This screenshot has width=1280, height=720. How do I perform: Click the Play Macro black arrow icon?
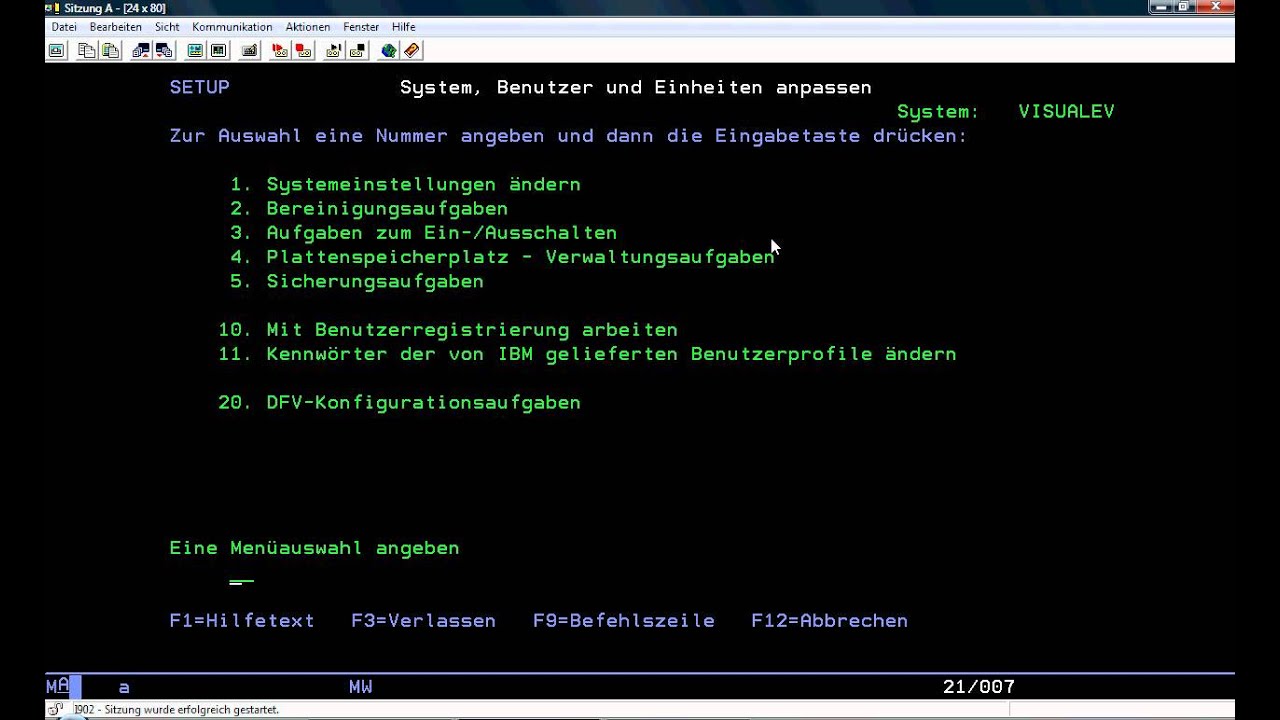pyautogui.click(x=334, y=50)
